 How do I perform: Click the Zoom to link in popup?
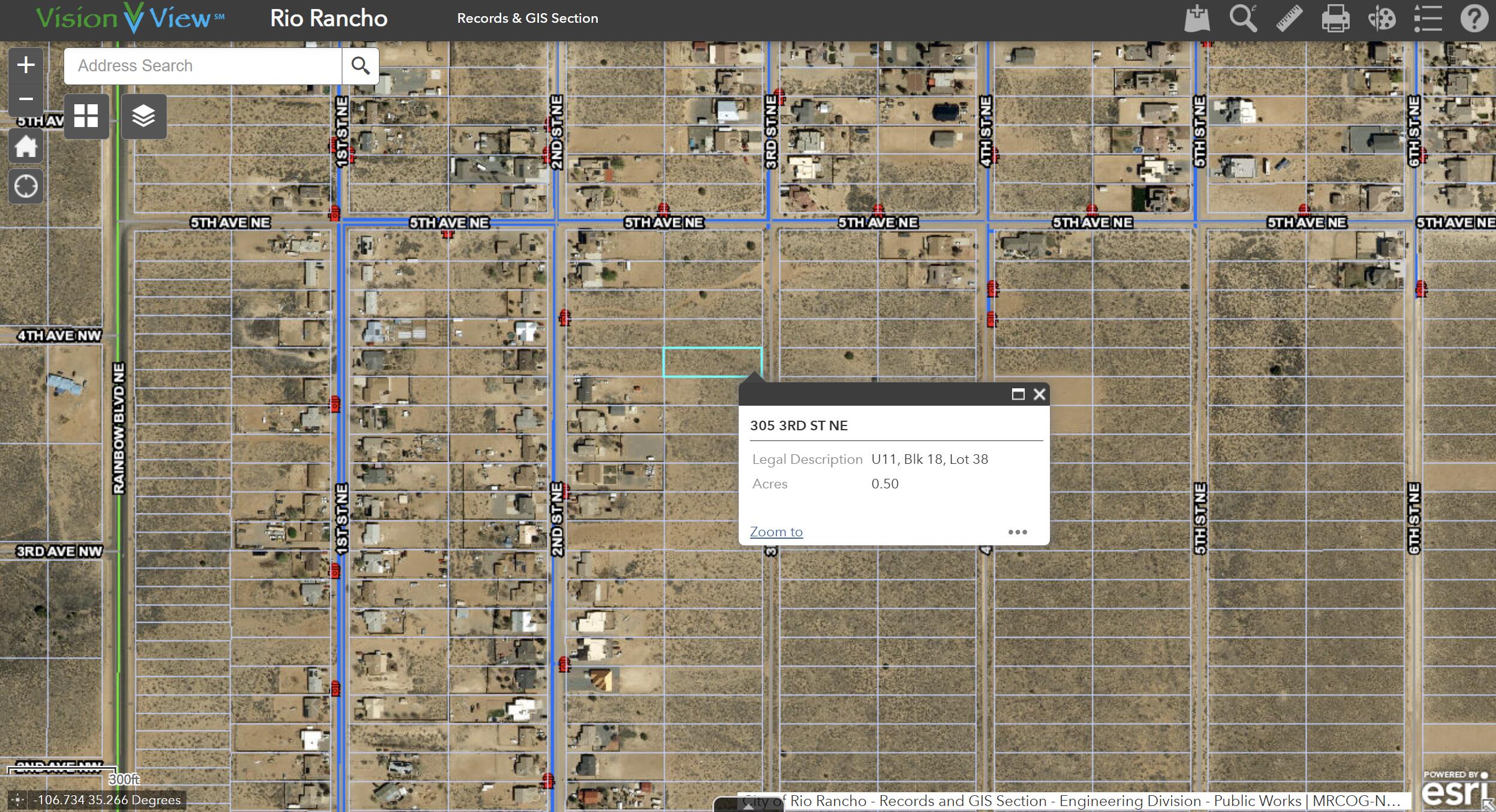pos(776,532)
